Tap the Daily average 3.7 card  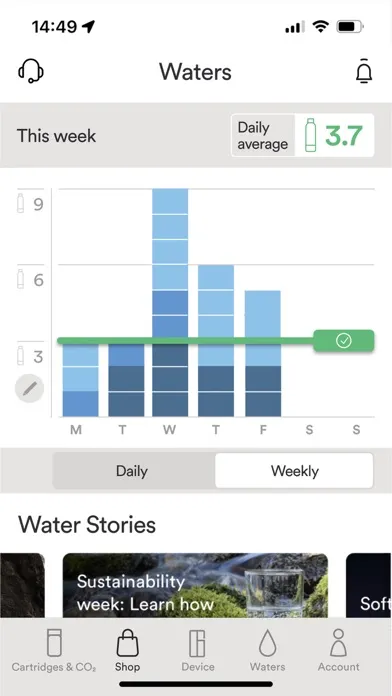click(302, 135)
